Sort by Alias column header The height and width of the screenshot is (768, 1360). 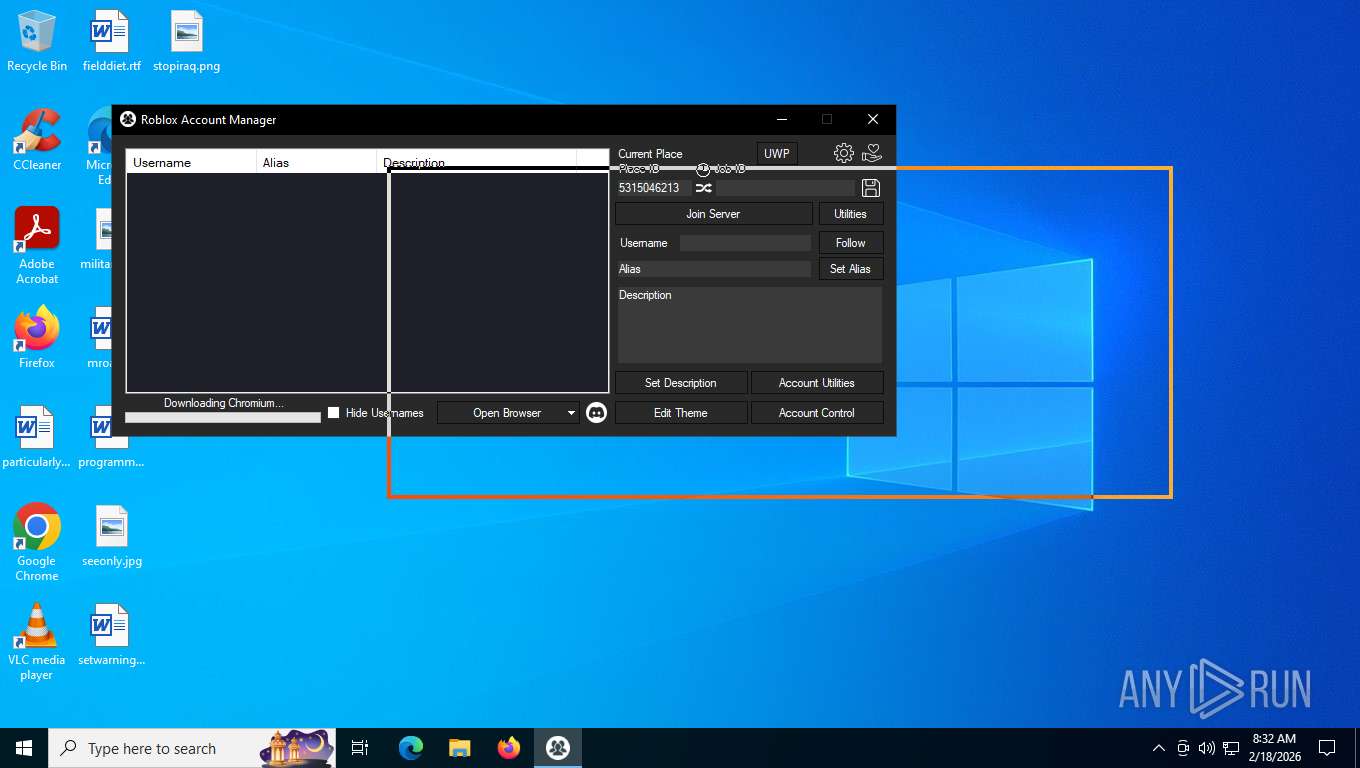(316, 162)
